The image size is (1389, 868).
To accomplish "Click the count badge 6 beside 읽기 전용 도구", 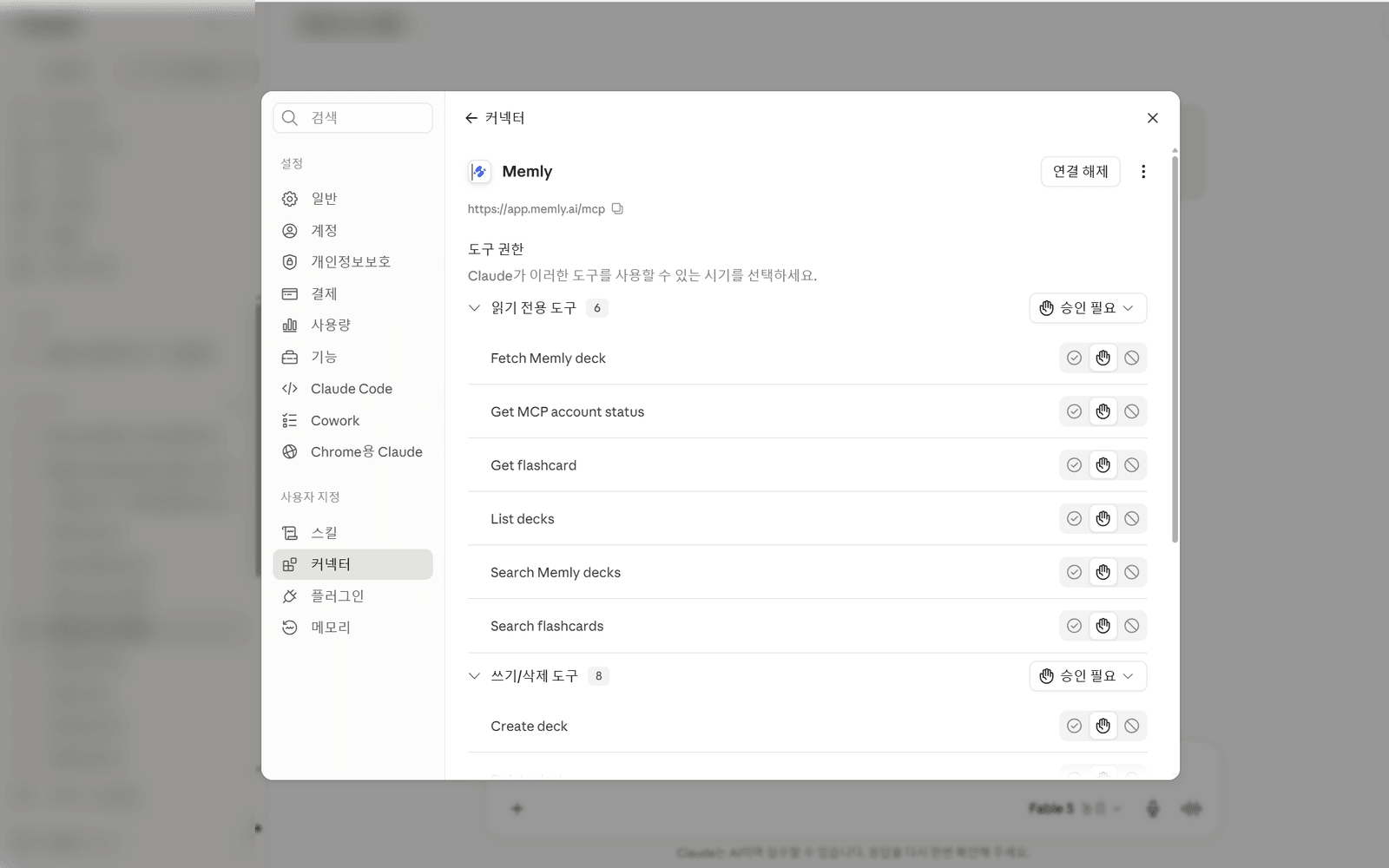I will [597, 308].
